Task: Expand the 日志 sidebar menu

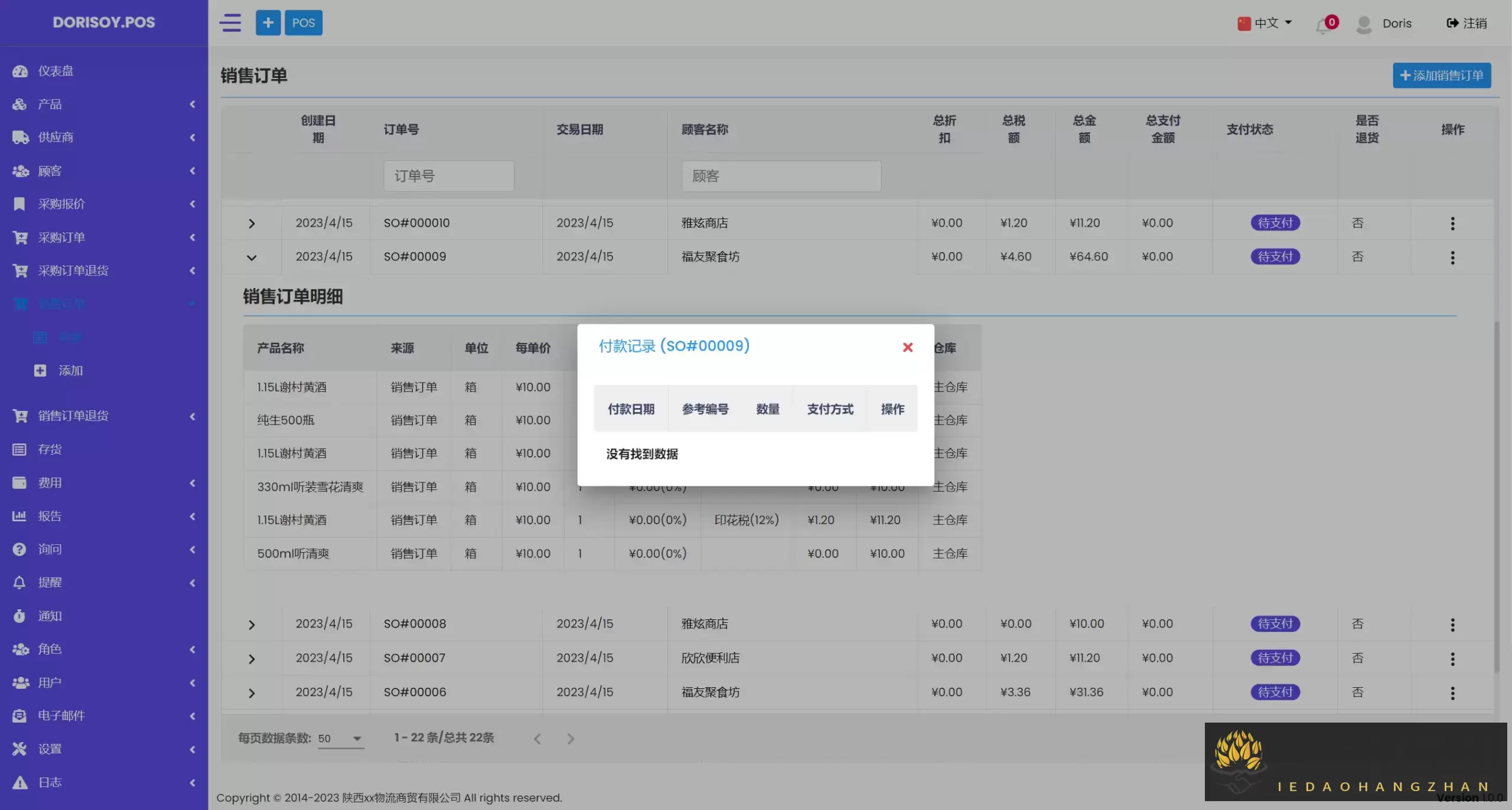Action: click(104, 782)
